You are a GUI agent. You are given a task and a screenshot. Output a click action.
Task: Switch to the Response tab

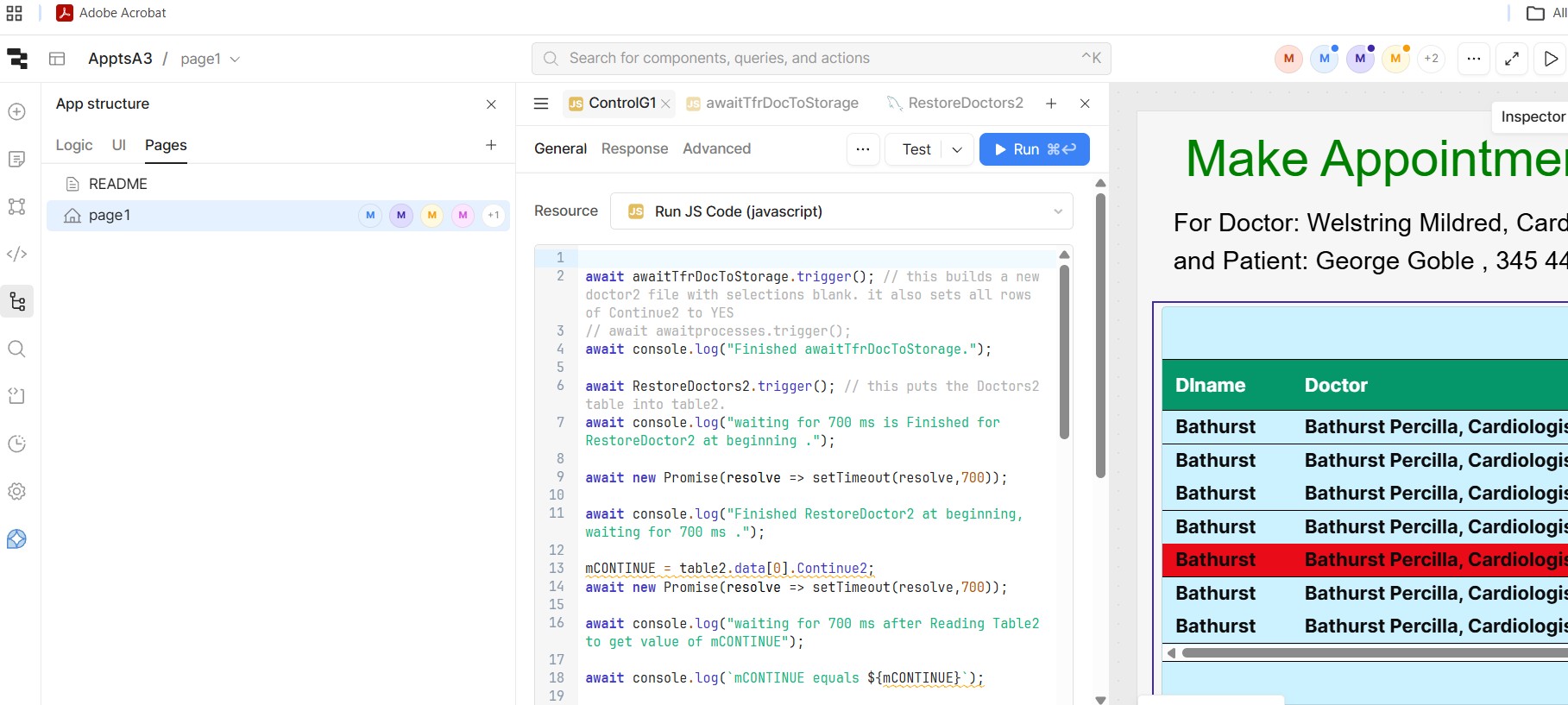click(x=634, y=148)
